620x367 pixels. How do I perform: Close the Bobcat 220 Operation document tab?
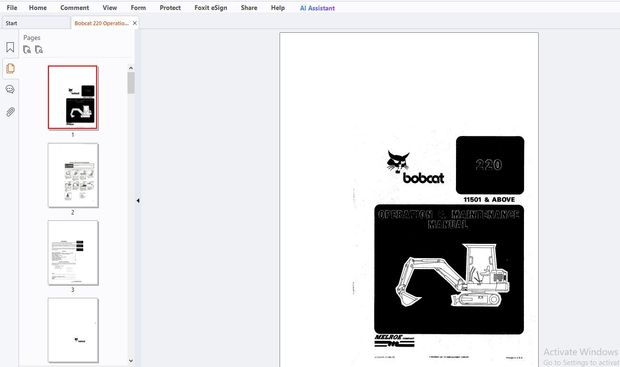(135, 23)
